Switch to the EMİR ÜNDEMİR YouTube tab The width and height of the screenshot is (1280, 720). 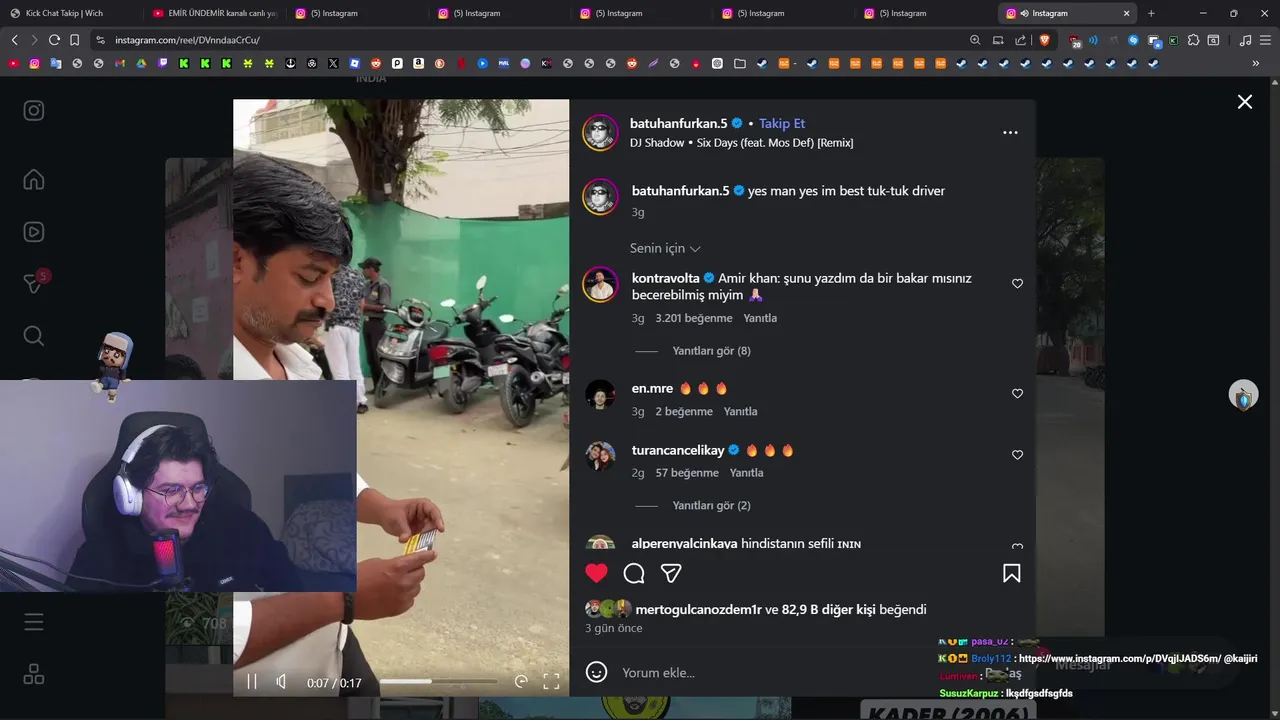215,13
